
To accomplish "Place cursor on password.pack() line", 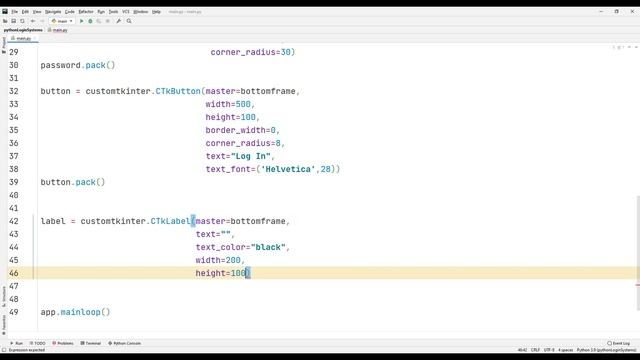I will point(78,65).
